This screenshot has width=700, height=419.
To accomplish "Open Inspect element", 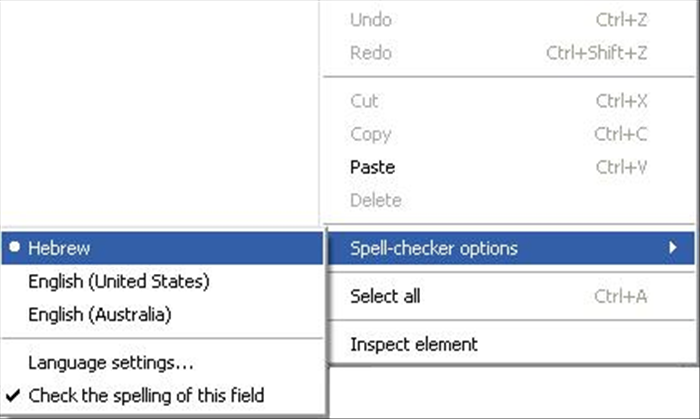I will pos(413,344).
